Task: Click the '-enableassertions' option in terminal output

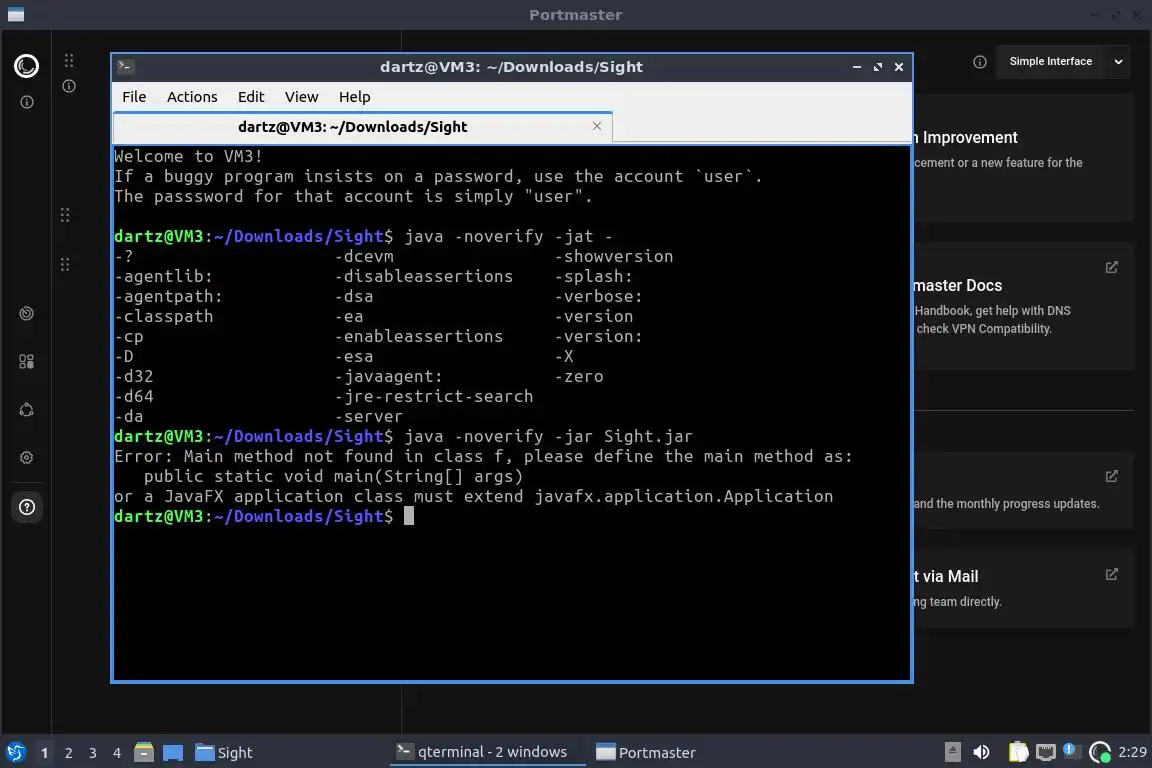Action: pyautogui.click(x=419, y=337)
